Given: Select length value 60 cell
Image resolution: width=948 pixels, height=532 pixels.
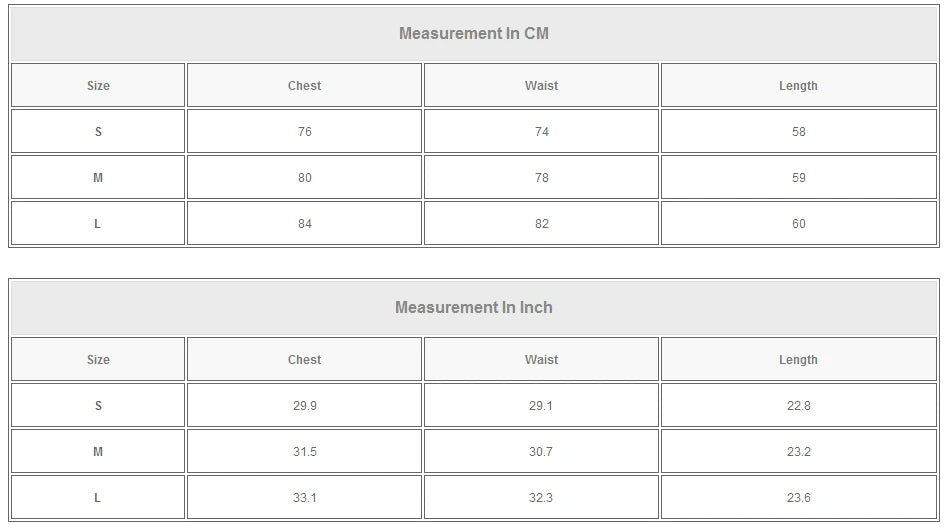Looking at the screenshot, I should click(798, 224).
